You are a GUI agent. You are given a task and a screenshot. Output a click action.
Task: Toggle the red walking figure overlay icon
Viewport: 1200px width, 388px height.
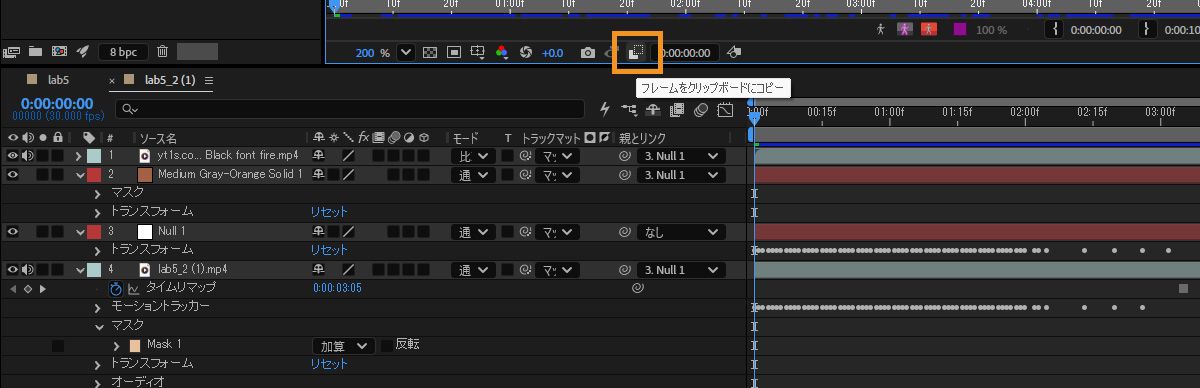[x=929, y=29]
